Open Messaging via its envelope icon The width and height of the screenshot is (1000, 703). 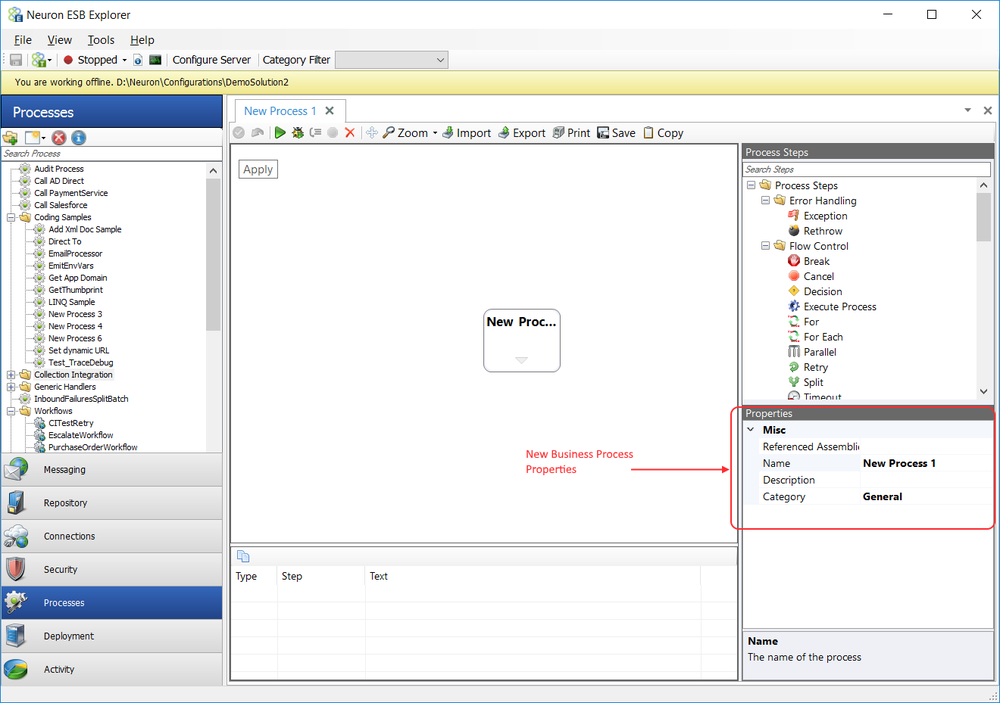coord(16,470)
